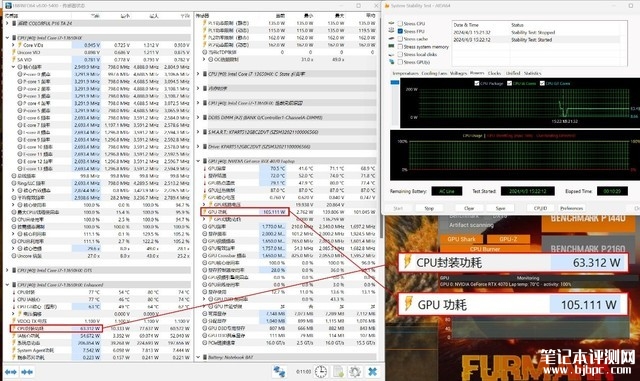Click memory chip icon beside Stress system memory
Viewport: 640px width, 381px height.
[x=392, y=47]
